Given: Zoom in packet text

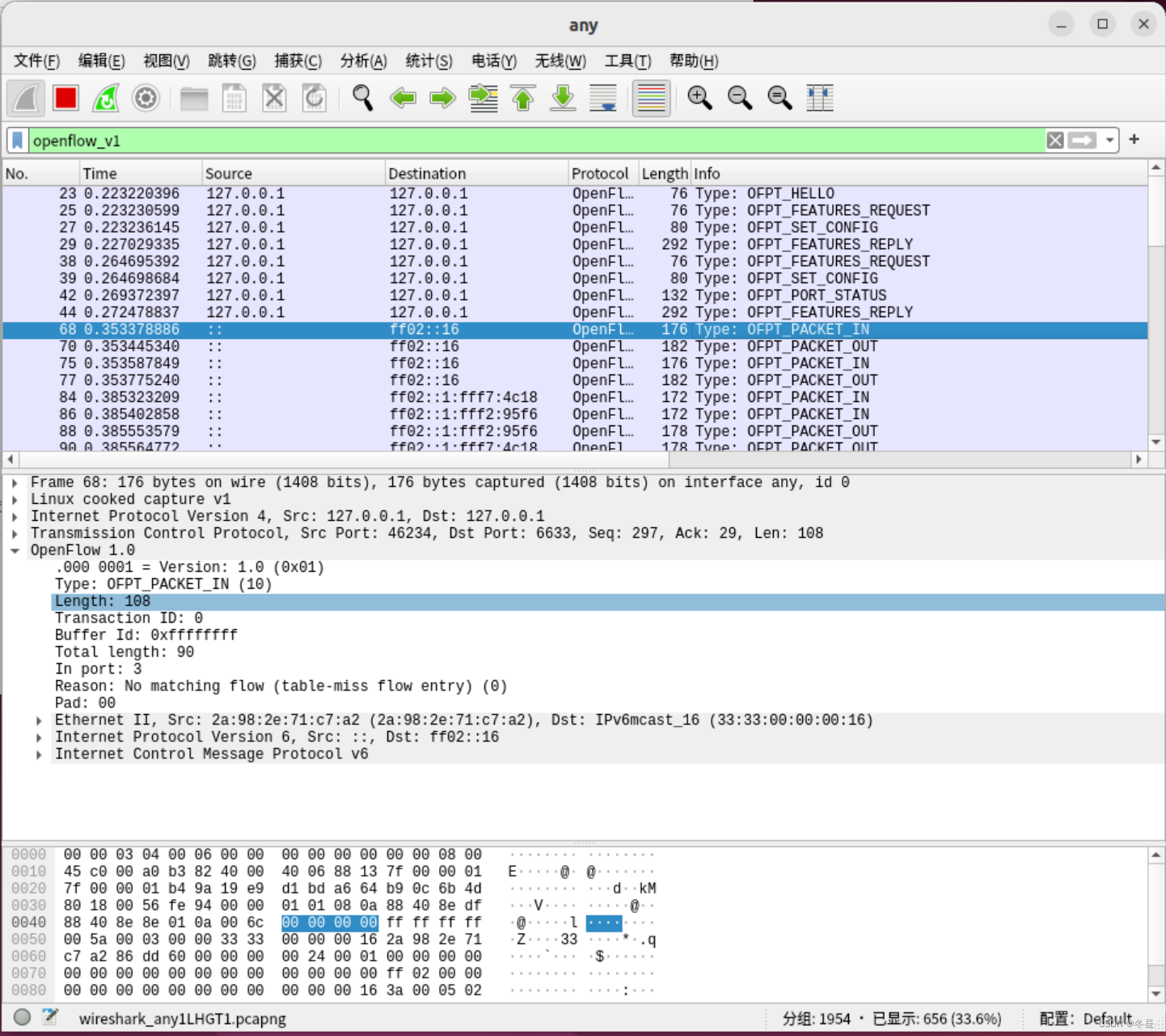Looking at the screenshot, I should click(x=699, y=99).
